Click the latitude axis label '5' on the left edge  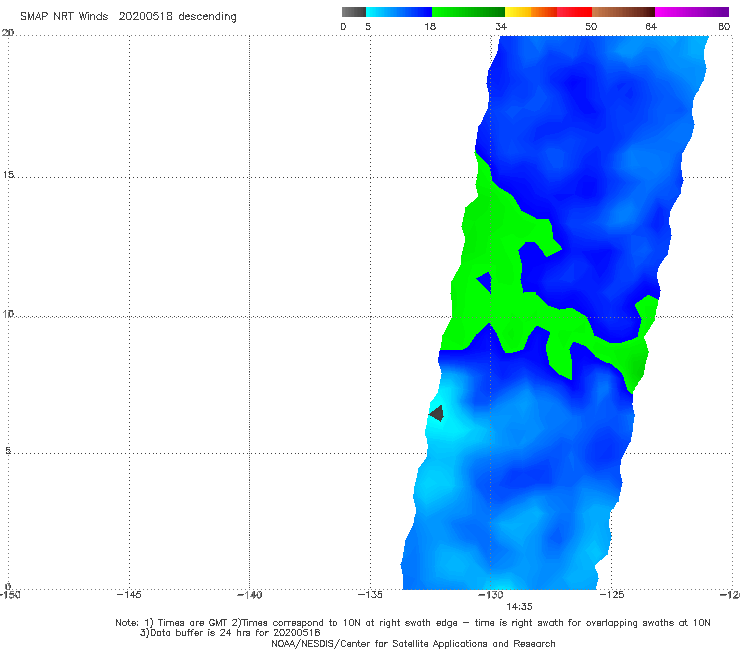coord(8,450)
